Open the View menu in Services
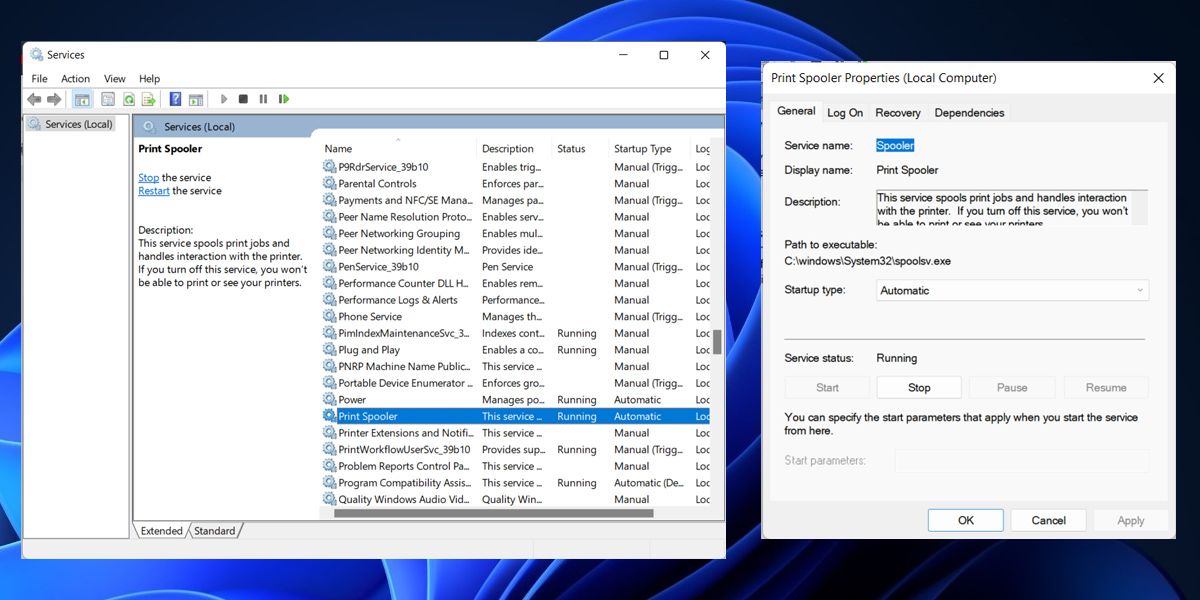Viewport: 1200px width, 600px height. coord(115,78)
